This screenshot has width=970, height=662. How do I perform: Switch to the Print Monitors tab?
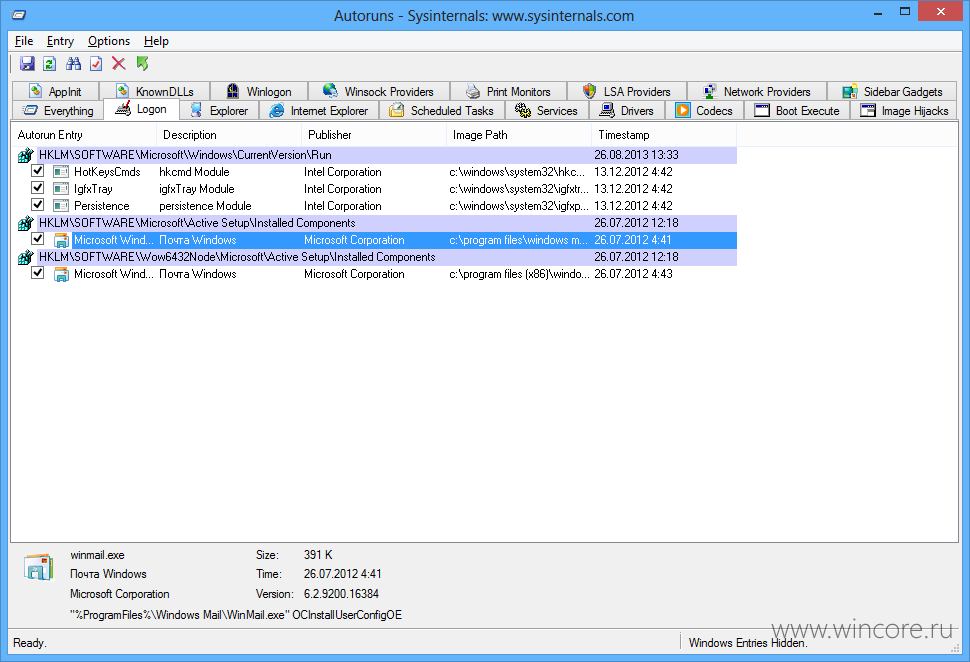(x=509, y=92)
